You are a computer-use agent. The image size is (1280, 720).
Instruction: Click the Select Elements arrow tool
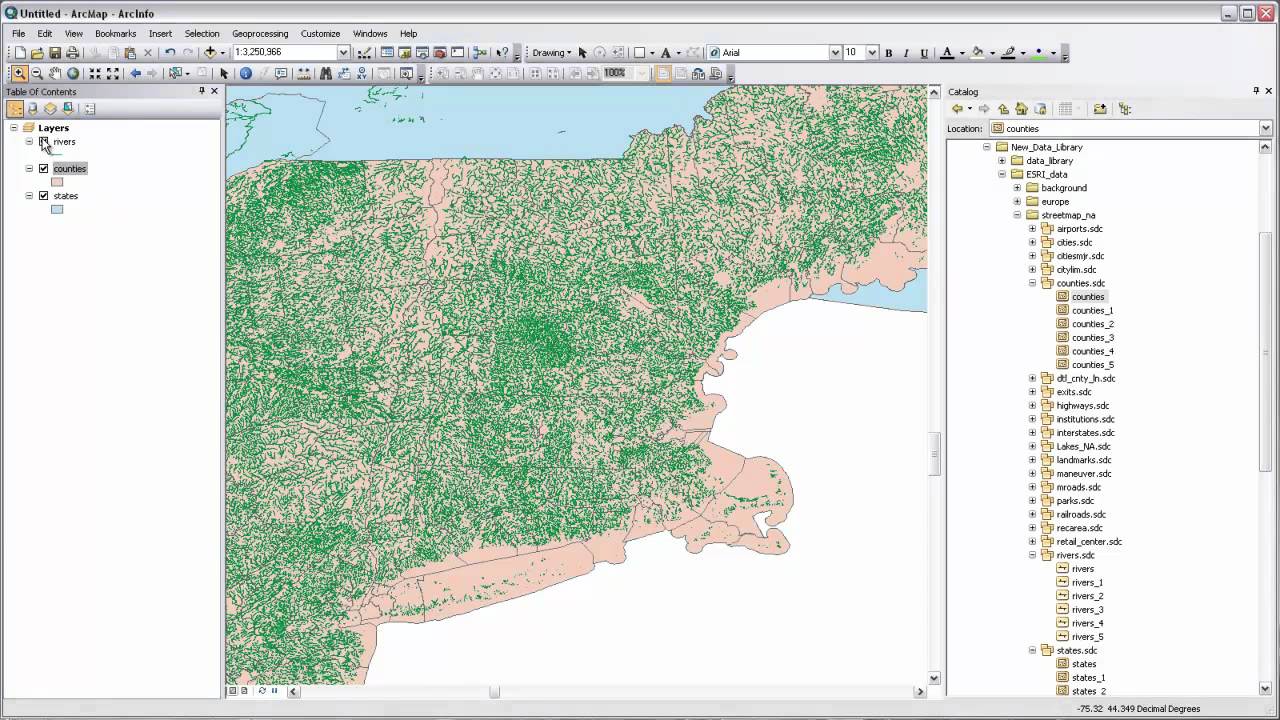point(224,73)
